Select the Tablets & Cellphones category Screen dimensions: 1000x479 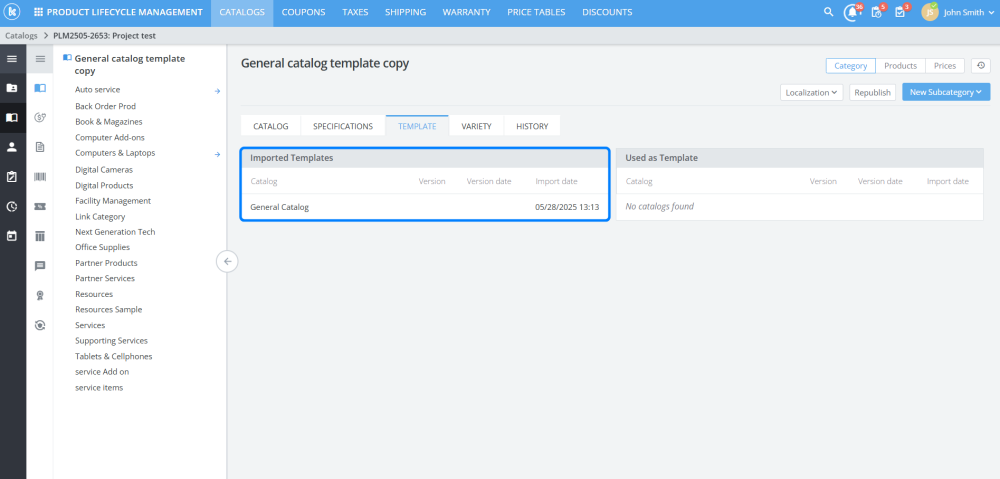point(114,357)
